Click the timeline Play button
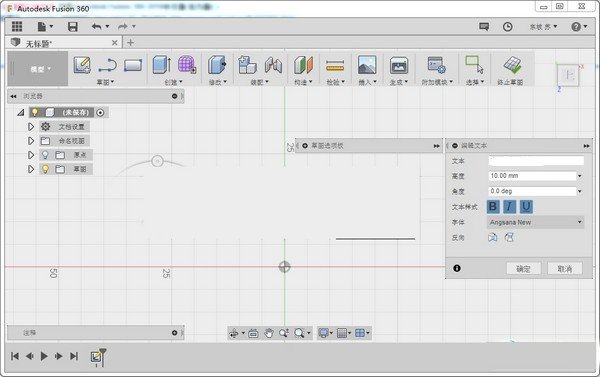600x377 pixels. 44,356
